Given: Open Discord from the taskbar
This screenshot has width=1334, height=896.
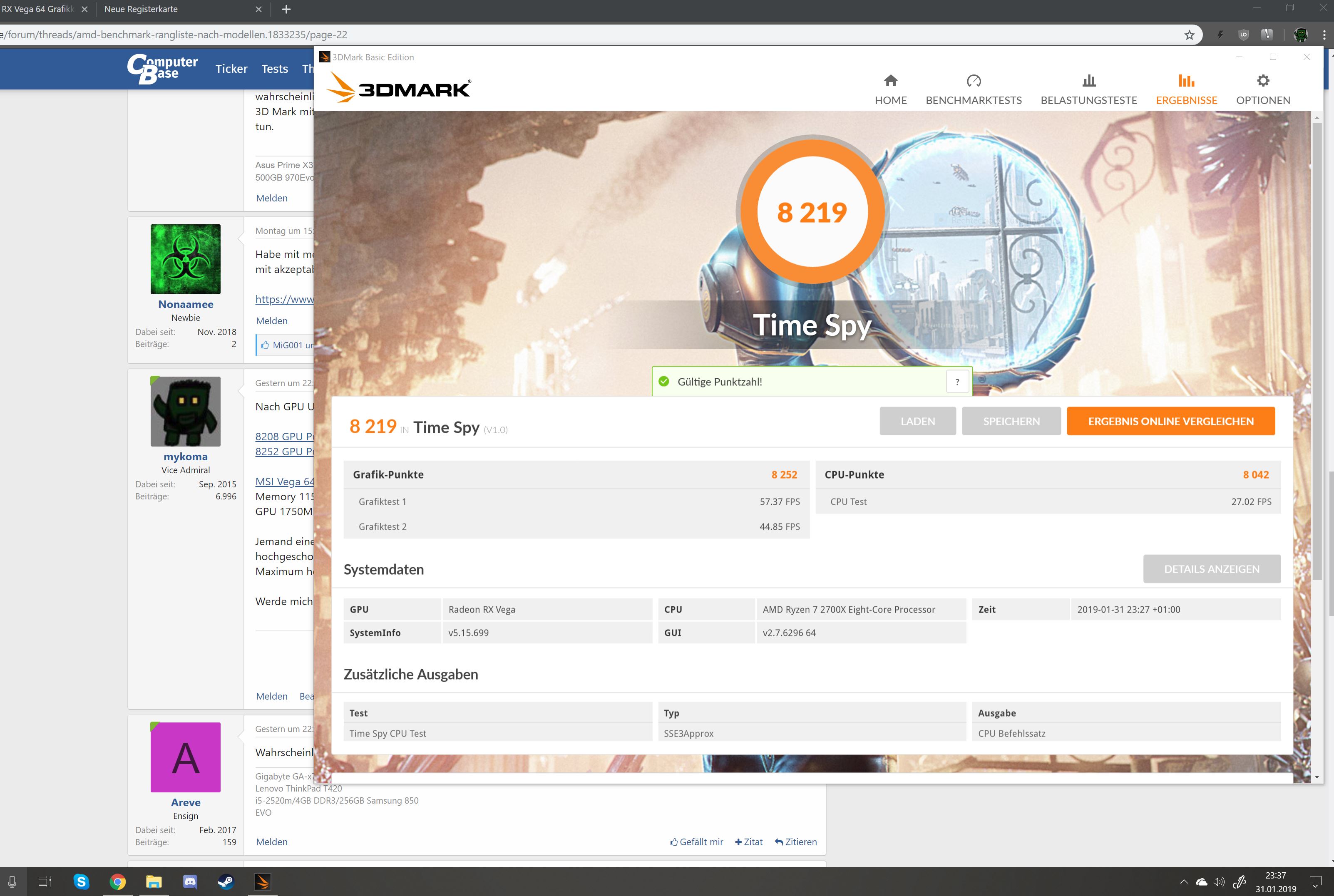Looking at the screenshot, I should point(190,882).
